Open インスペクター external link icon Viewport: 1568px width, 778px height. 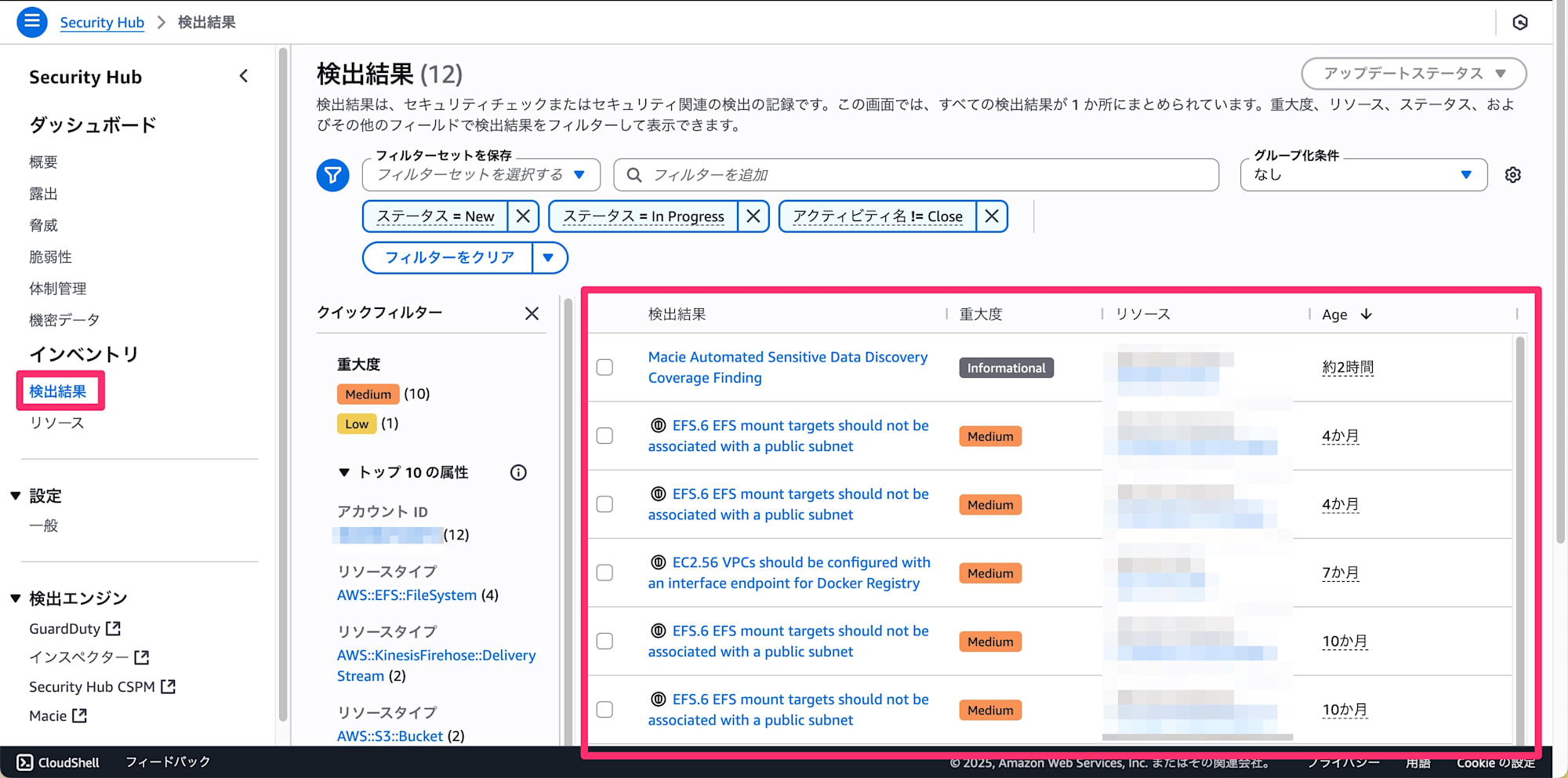[142, 657]
